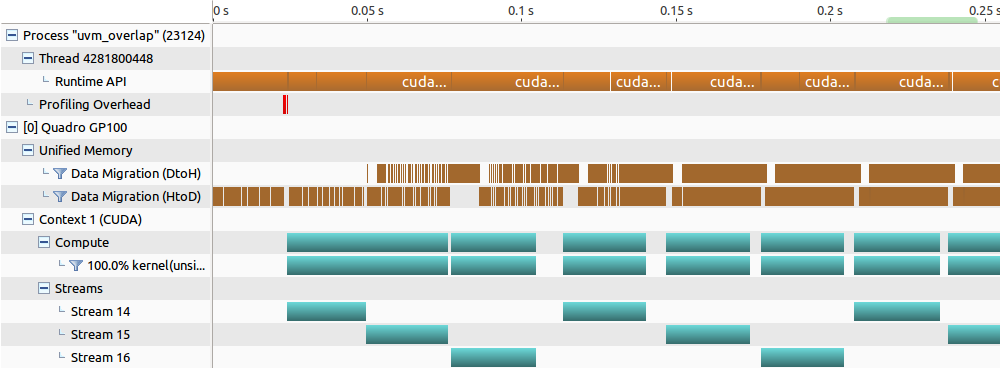Viewport: 1000px width, 368px height.
Task: Collapse the Streams group
Action: 43,288
